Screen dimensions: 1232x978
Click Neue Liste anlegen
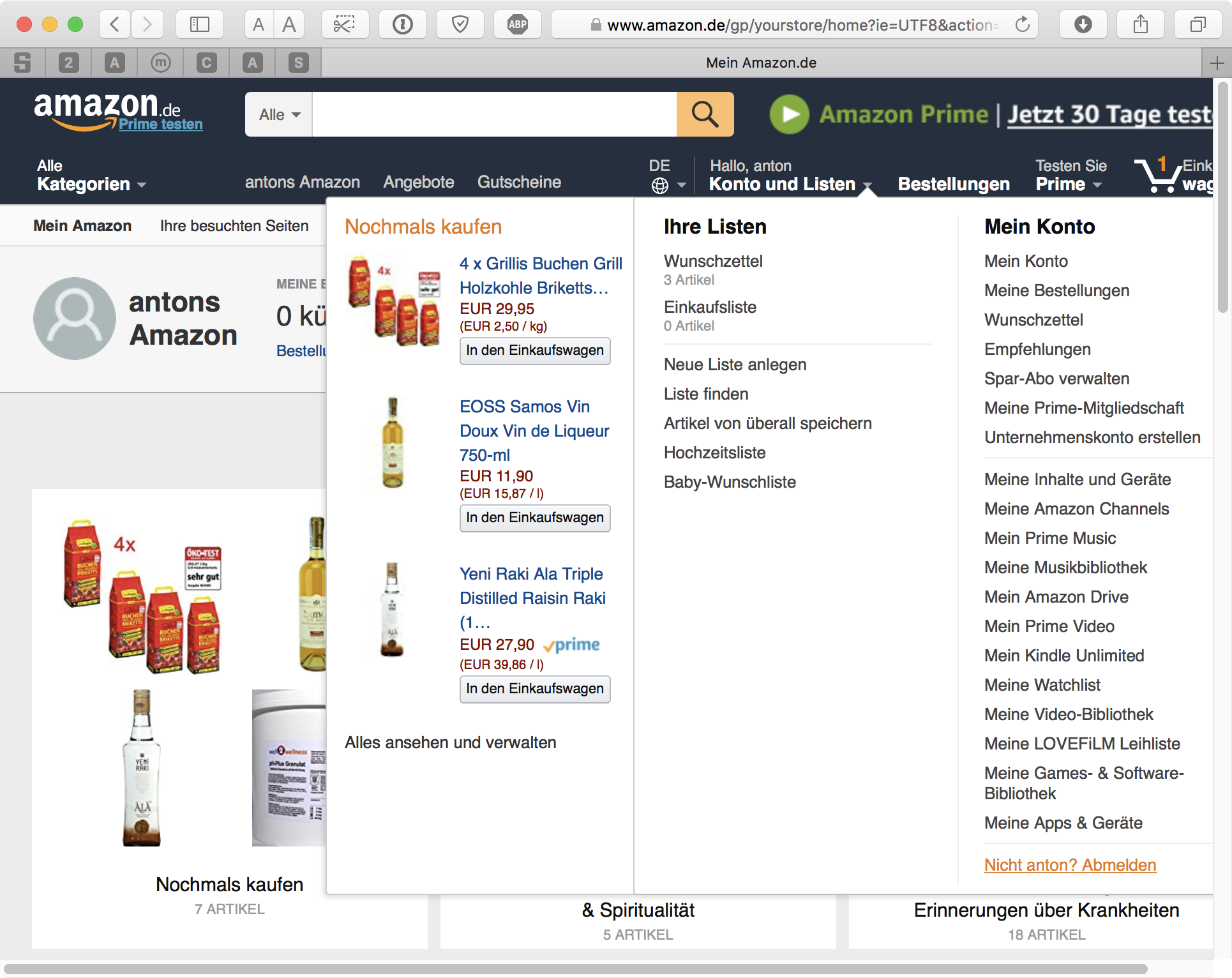click(x=735, y=365)
